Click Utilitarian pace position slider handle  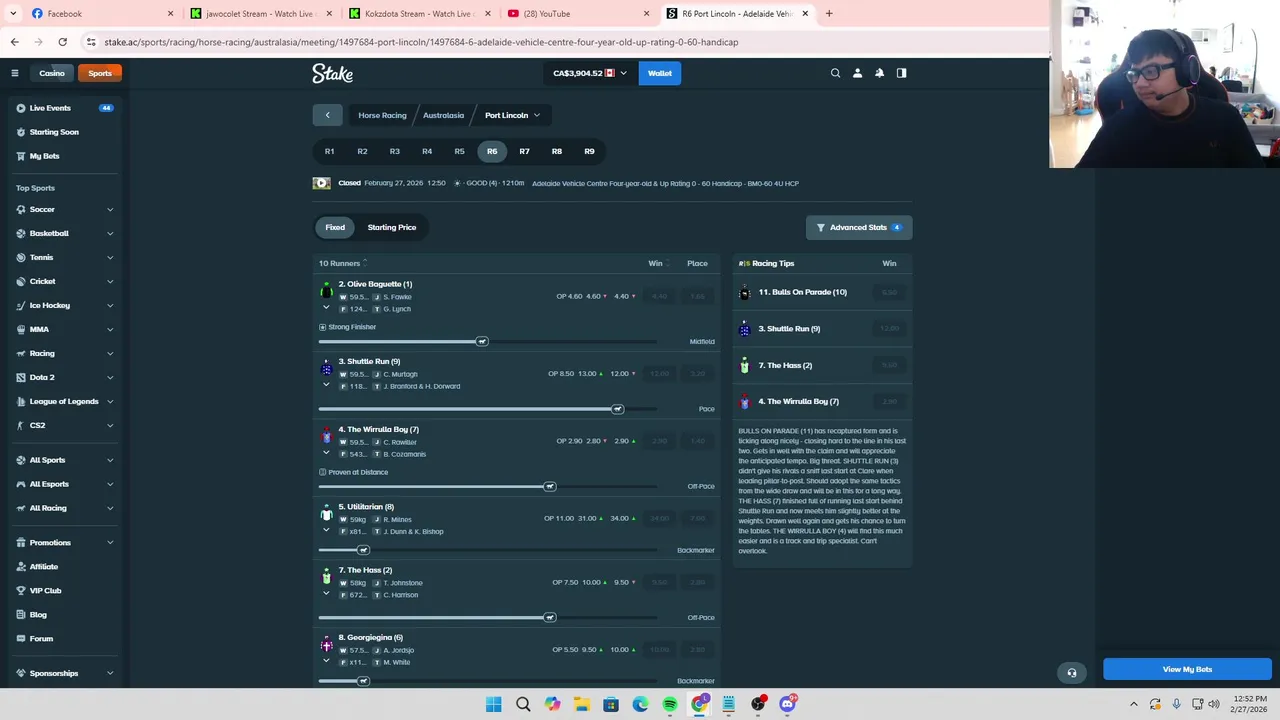[363, 550]
